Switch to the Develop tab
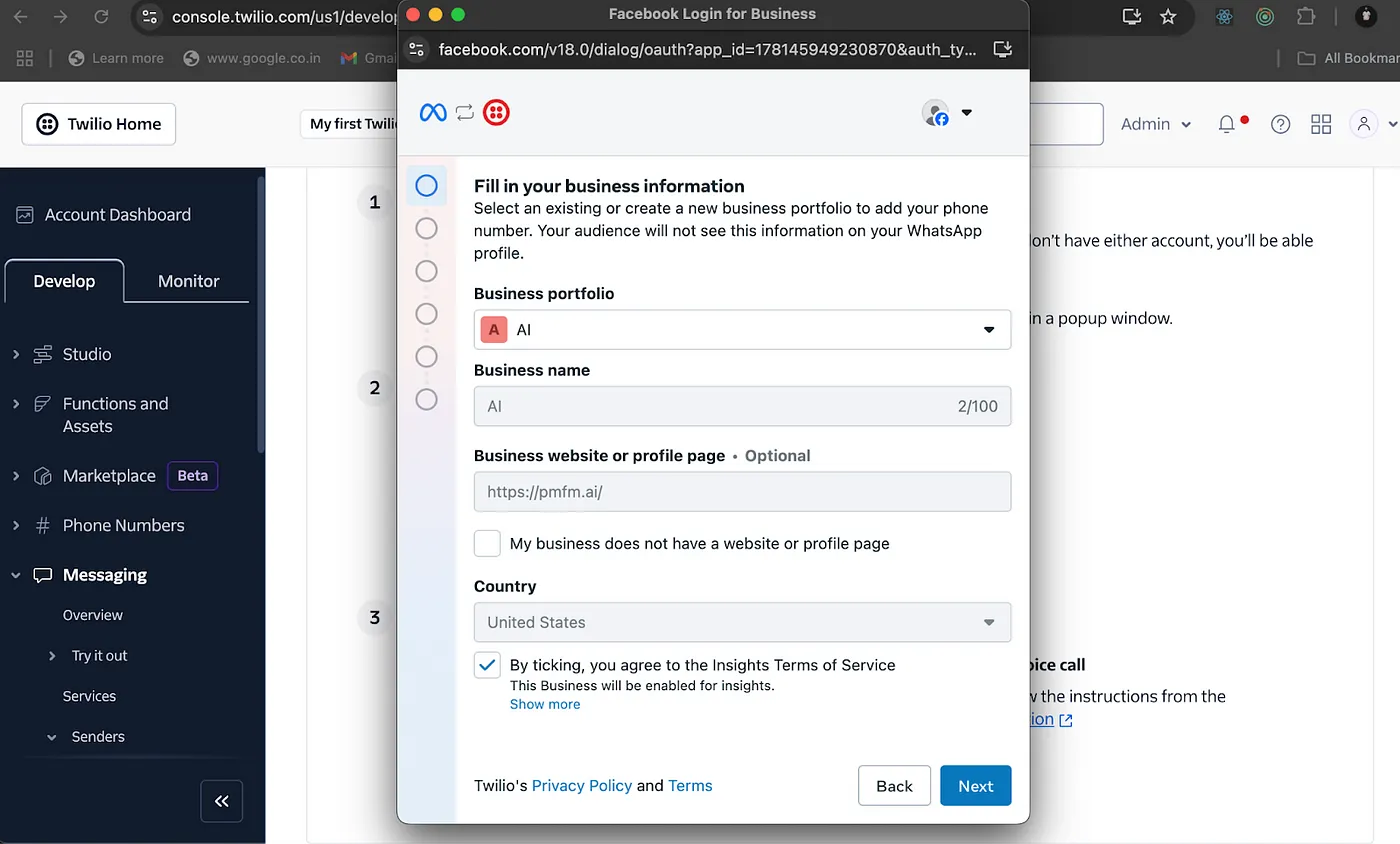 point(64,281)
